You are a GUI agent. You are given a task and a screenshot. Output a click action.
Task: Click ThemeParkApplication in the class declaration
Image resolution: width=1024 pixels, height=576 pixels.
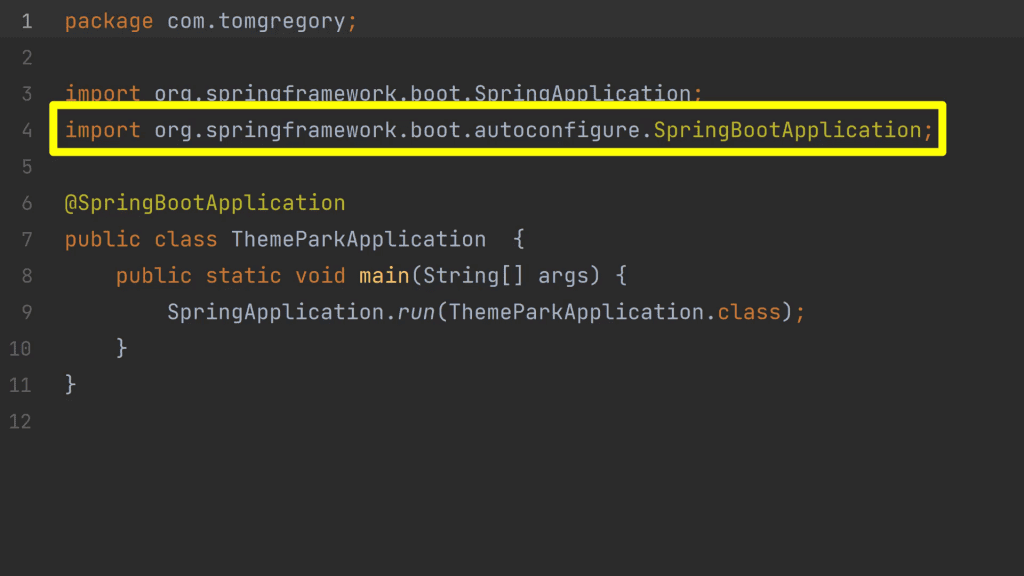click(358, 240)
